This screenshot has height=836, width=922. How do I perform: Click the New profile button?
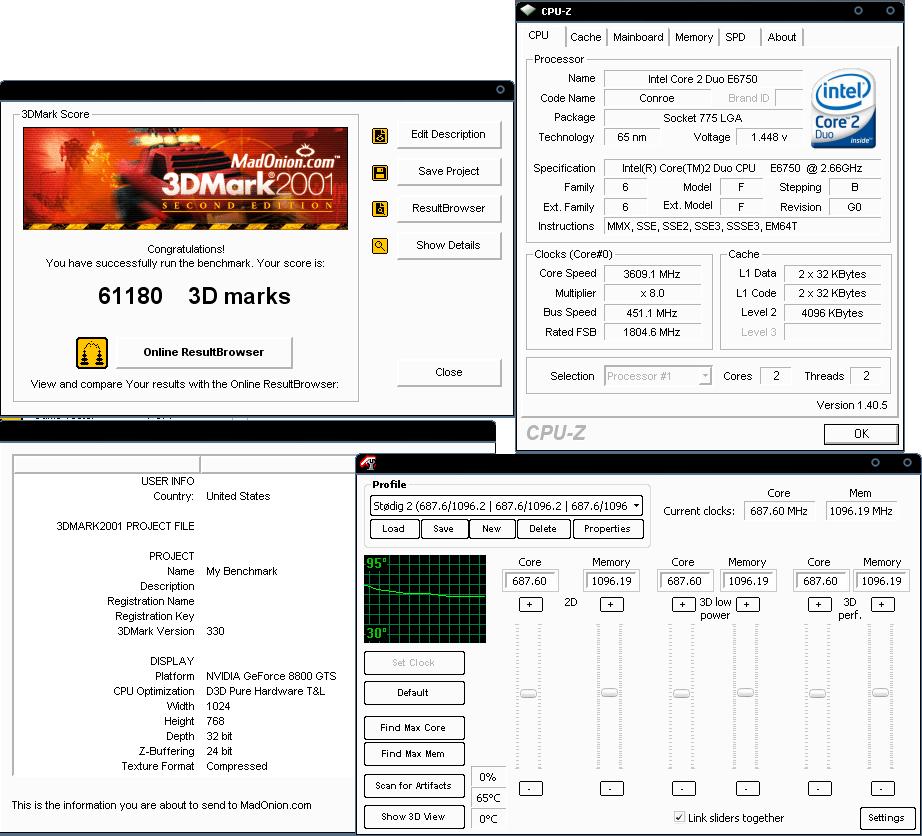pyautogui.click(x=492, y=529)
